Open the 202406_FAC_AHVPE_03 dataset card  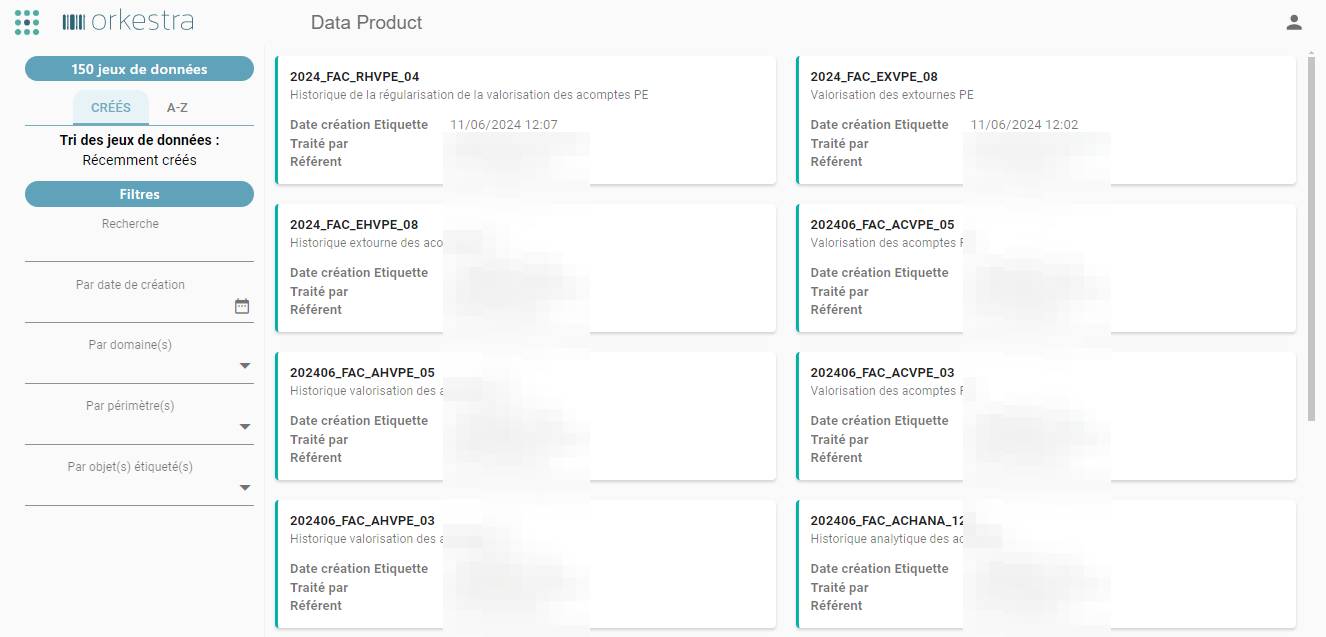[x=526, y=564]
